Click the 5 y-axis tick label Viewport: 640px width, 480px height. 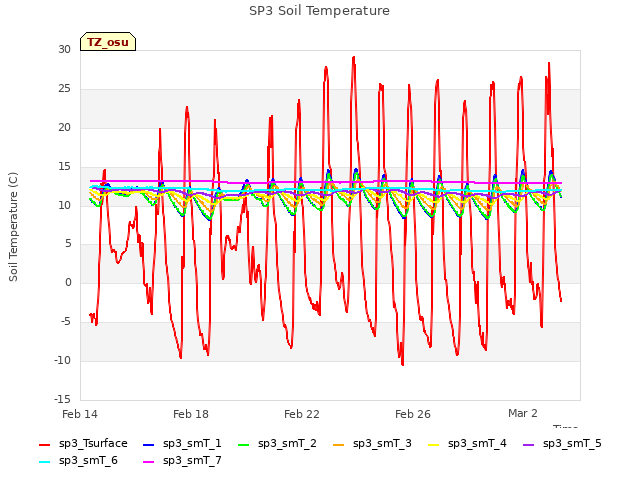pyautogui.click(x=68, y=244)
